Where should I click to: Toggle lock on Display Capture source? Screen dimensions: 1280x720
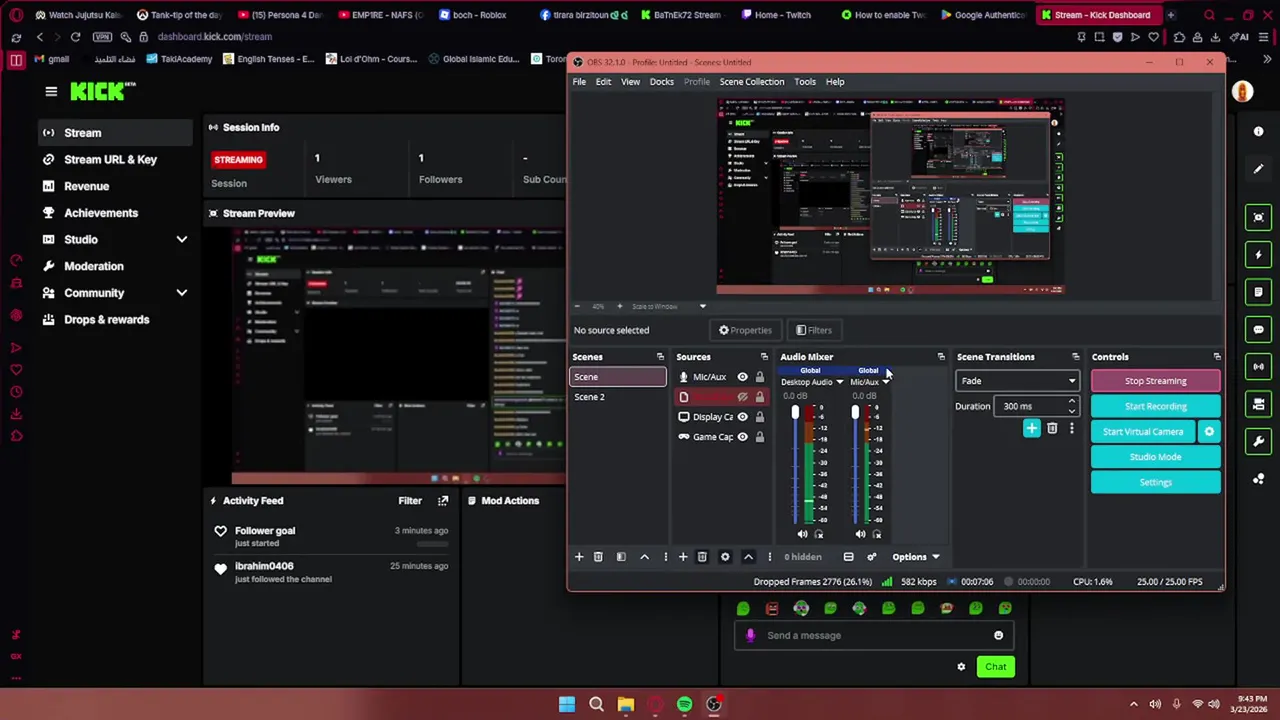759,417
